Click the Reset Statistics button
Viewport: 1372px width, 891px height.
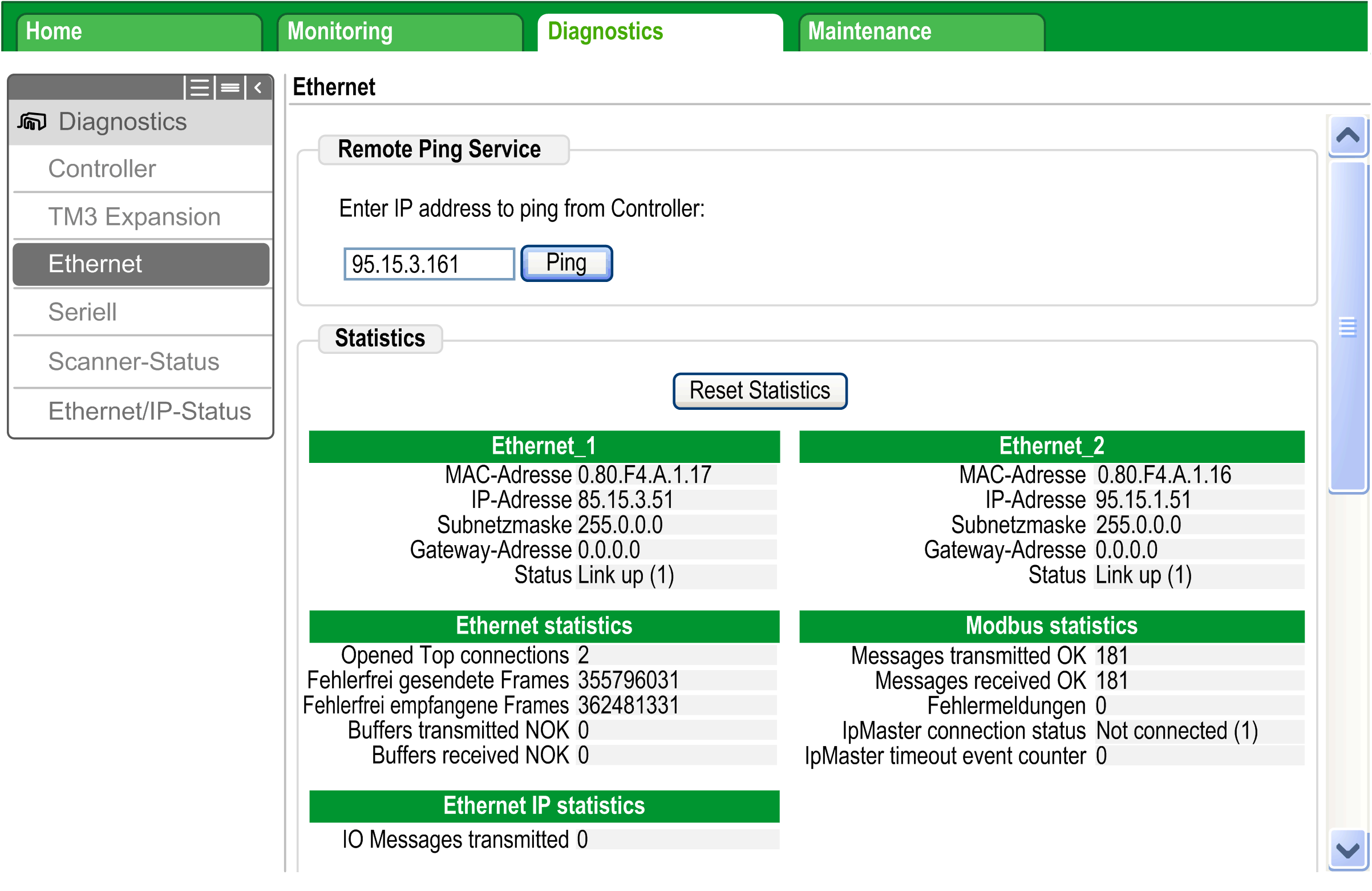pyautogui.click(x=760, y=391)
